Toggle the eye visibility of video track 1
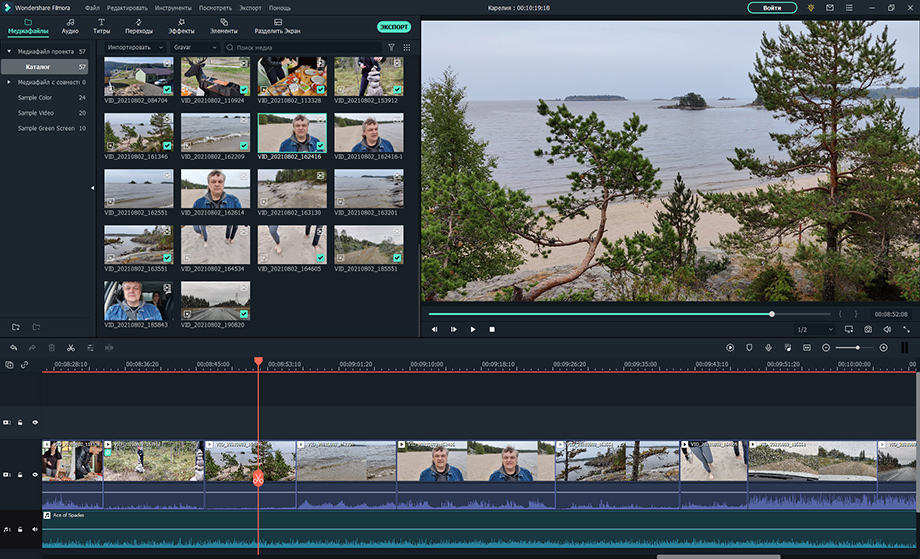The height and width of the screenshot is (559, 920). (35, 475)
